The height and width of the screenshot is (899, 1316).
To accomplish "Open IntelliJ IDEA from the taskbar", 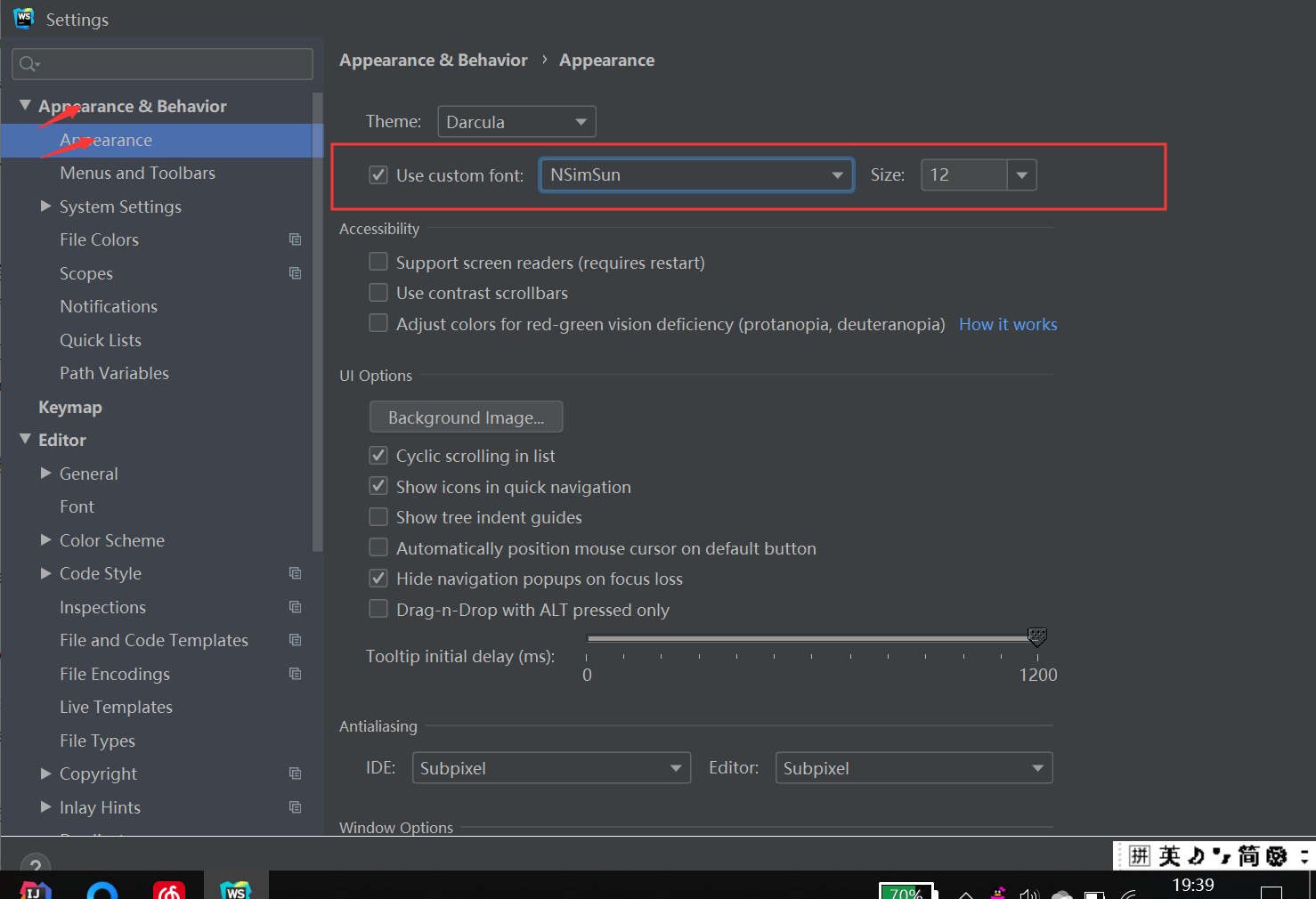I will (36, 889).
